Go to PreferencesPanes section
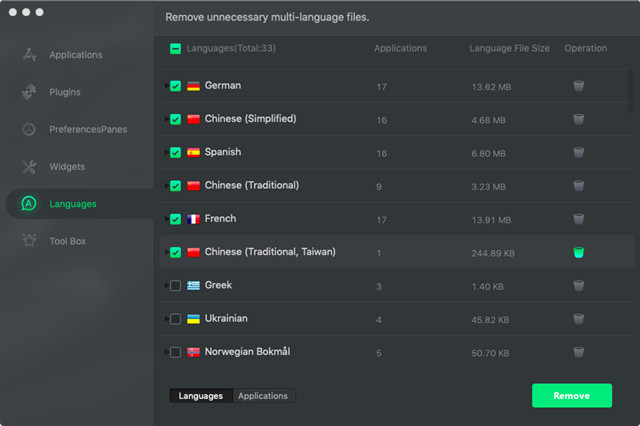 click(x=88, y=129)
